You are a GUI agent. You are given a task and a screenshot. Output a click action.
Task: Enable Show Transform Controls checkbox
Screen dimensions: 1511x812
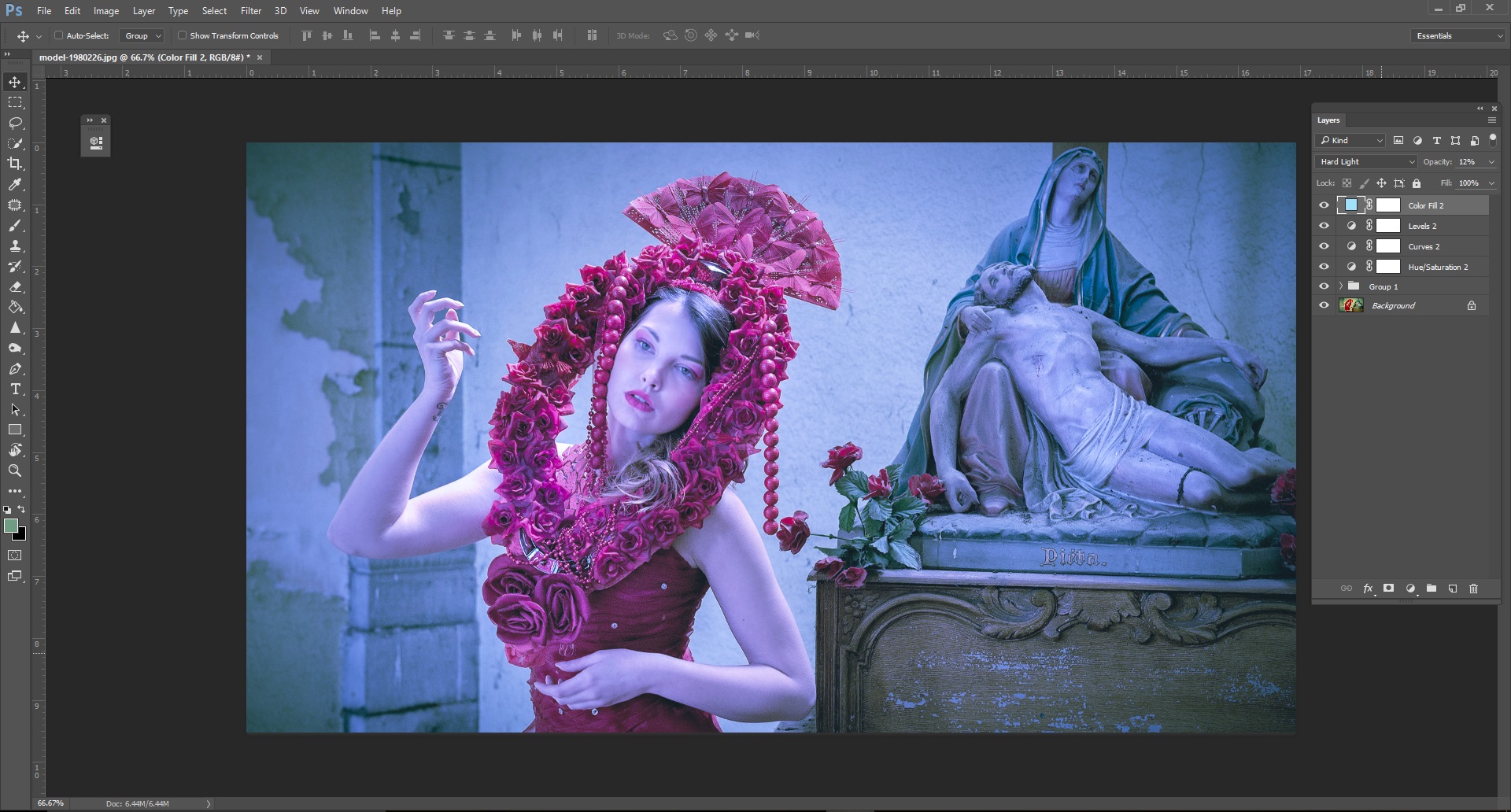[x=182, y=35]
